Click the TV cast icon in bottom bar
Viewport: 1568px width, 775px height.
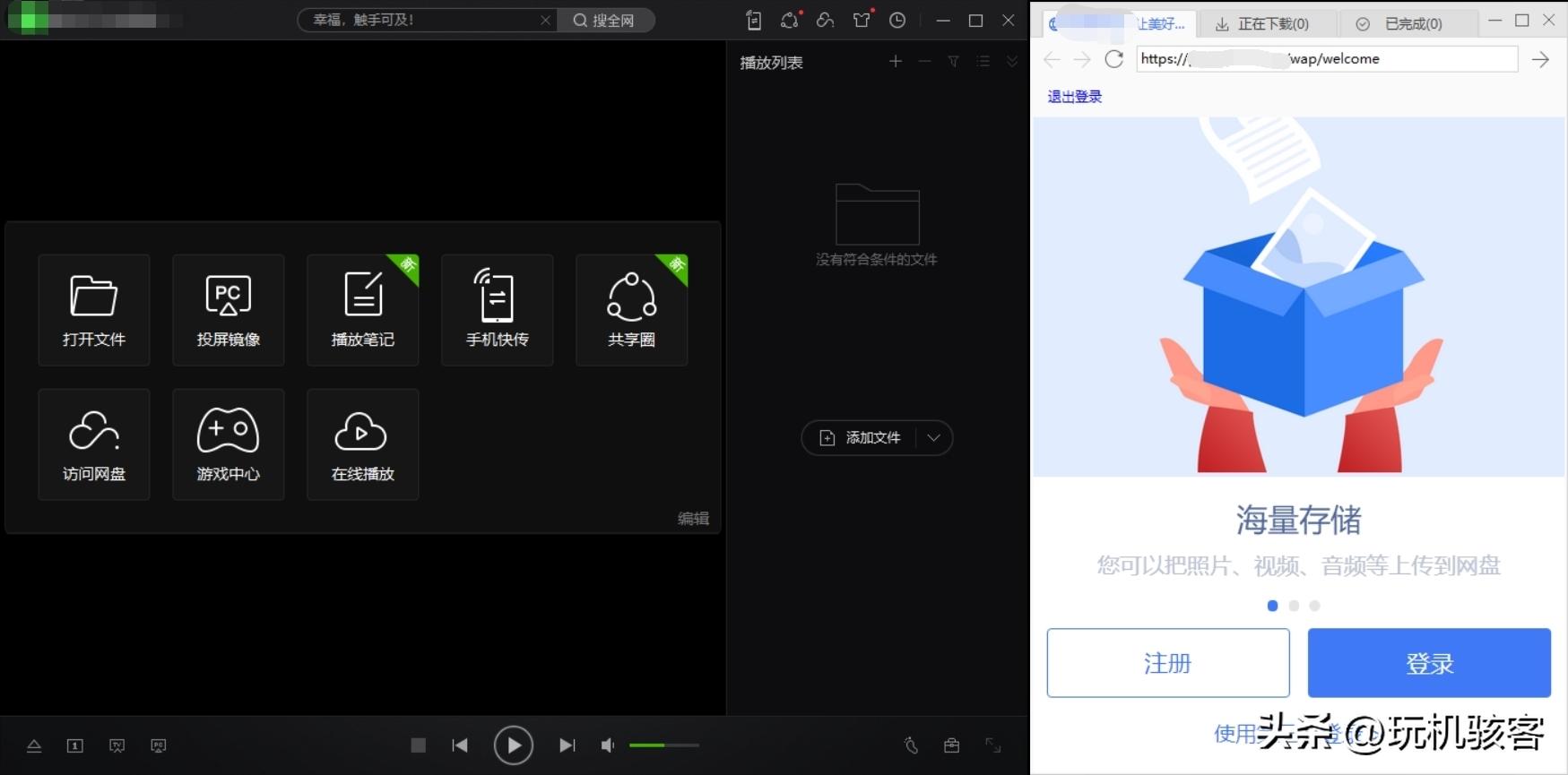[x=117, y=745]
